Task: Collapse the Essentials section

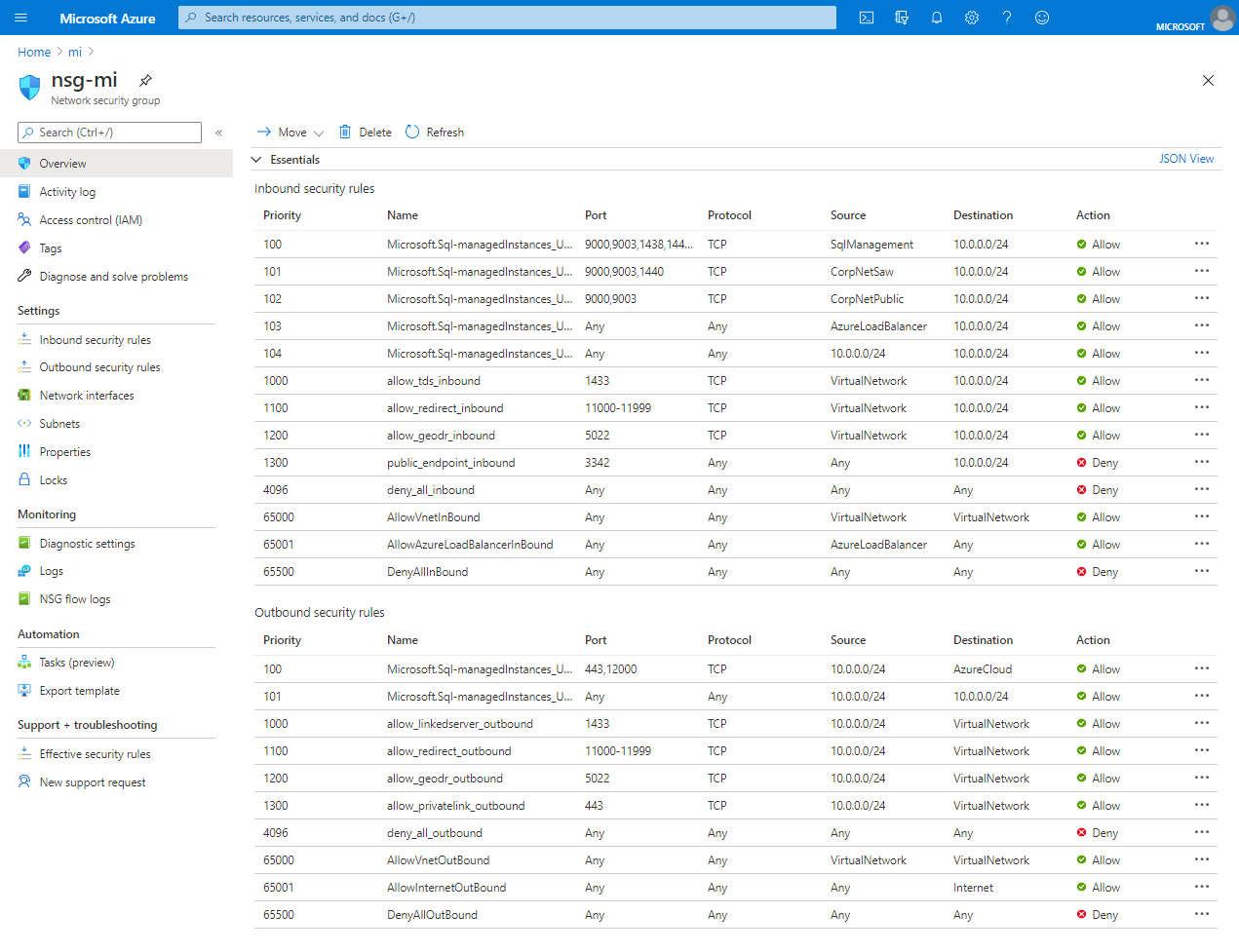Action: coord(255,159)
